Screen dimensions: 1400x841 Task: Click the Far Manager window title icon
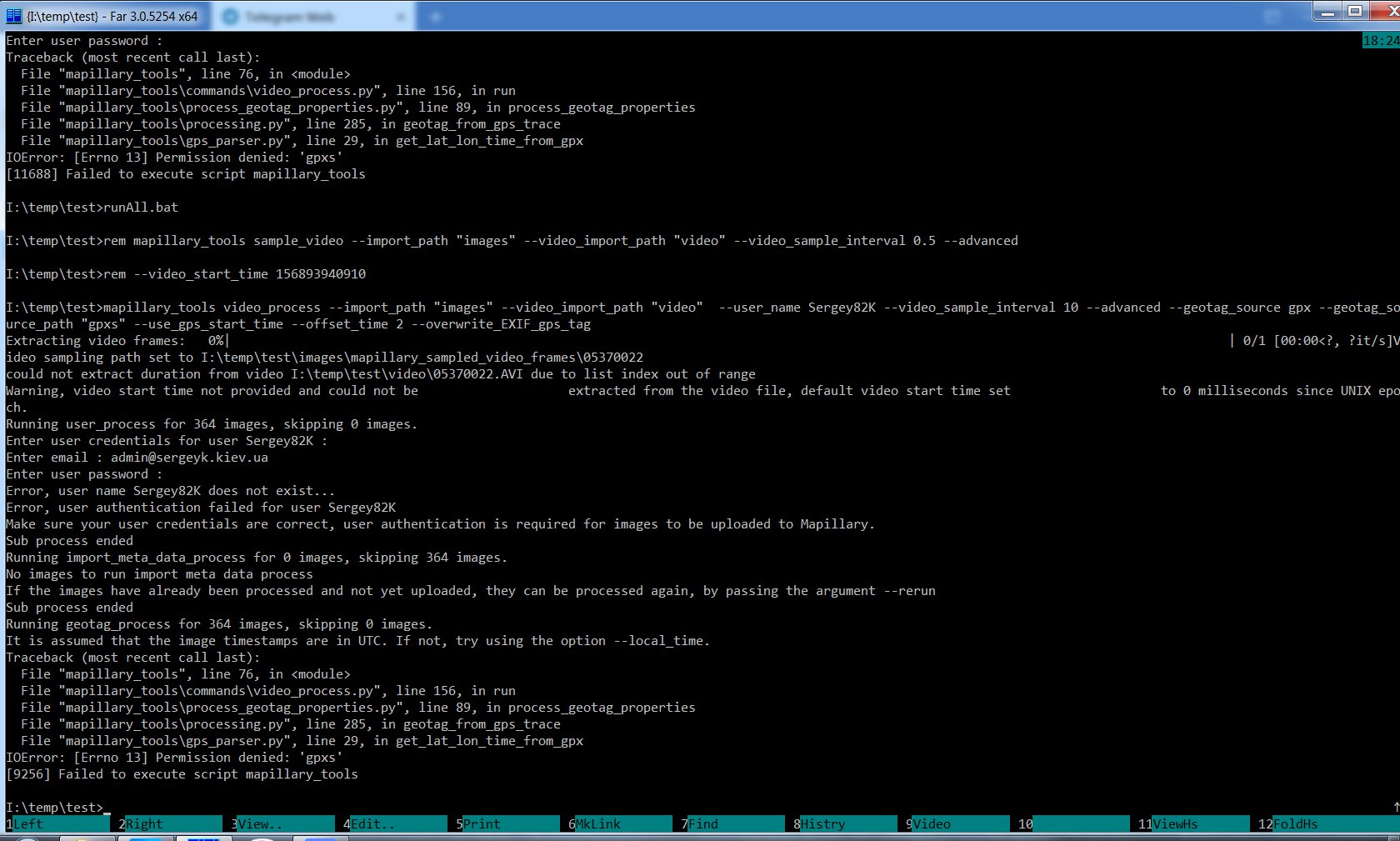[13, 16]
